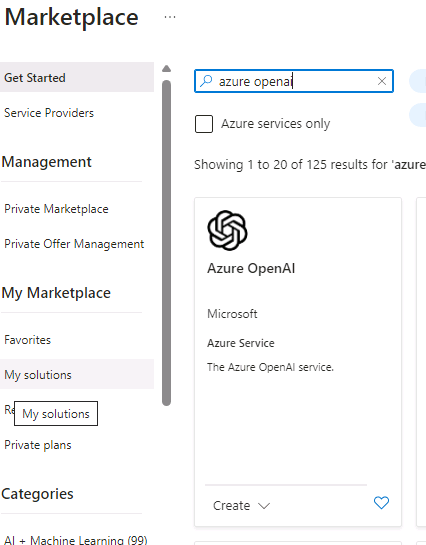
Task: Open Private Marketplace menu item
Action: point(56,209)
